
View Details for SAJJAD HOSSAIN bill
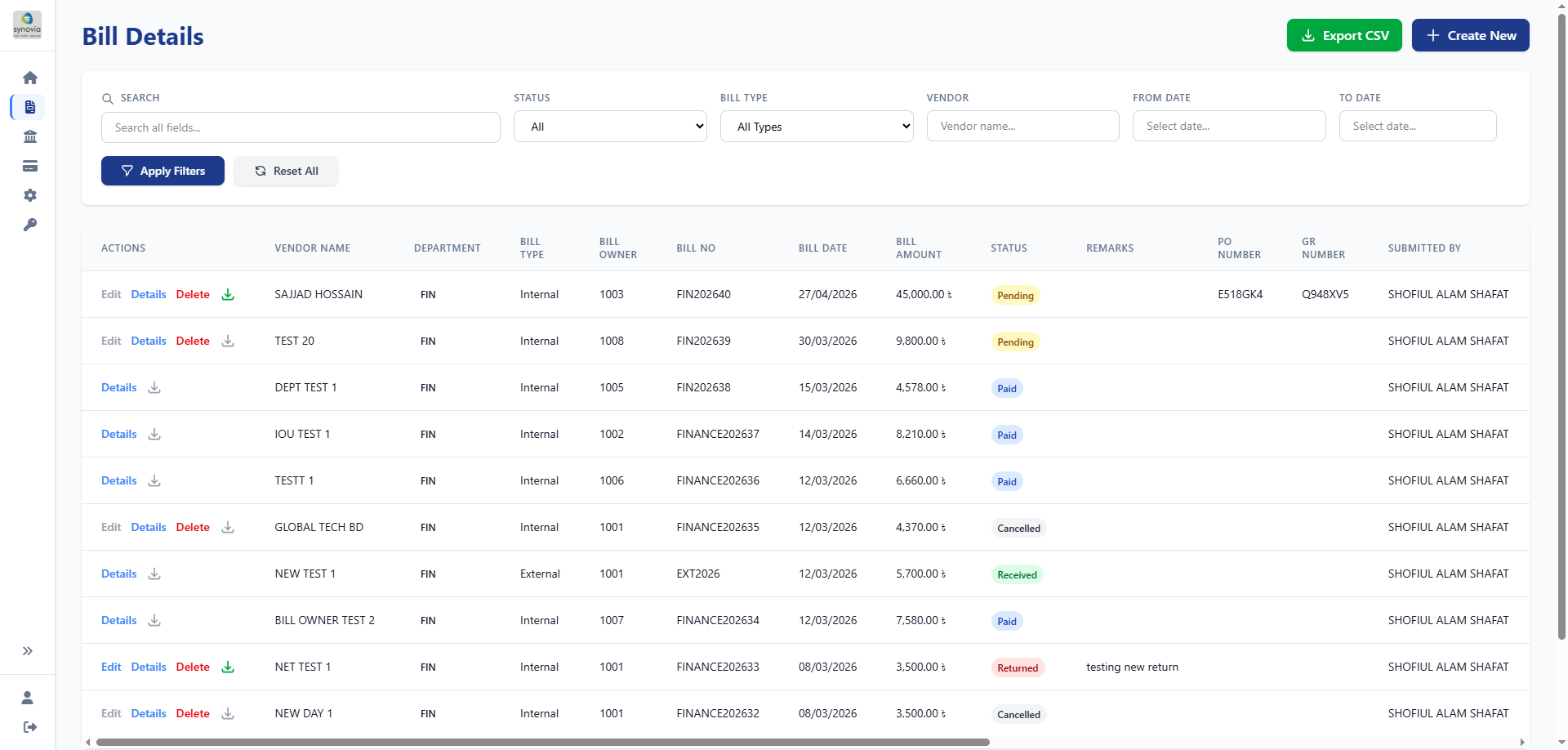(x=149, y=294)
